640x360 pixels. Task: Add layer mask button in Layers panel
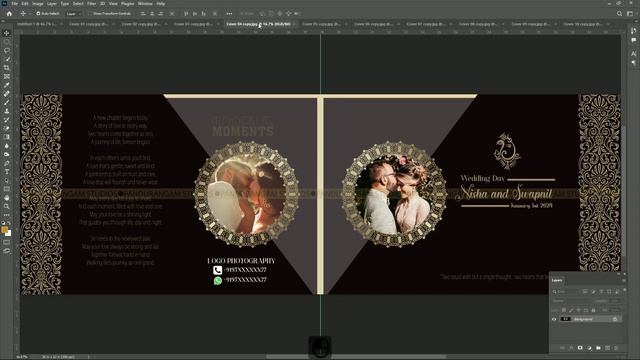580,348
